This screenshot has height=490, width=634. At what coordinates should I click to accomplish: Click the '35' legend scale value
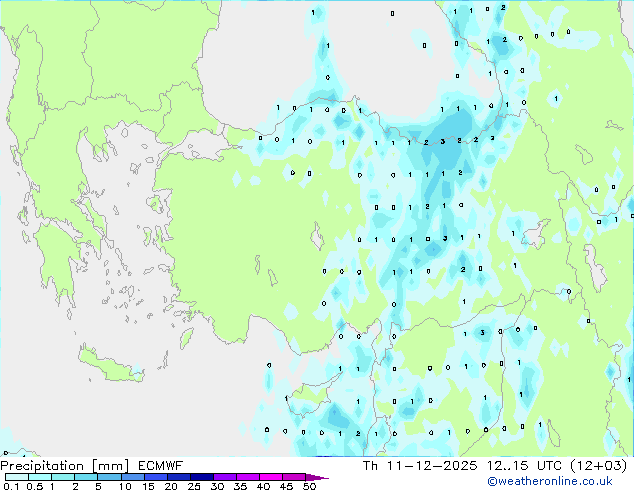240,486
